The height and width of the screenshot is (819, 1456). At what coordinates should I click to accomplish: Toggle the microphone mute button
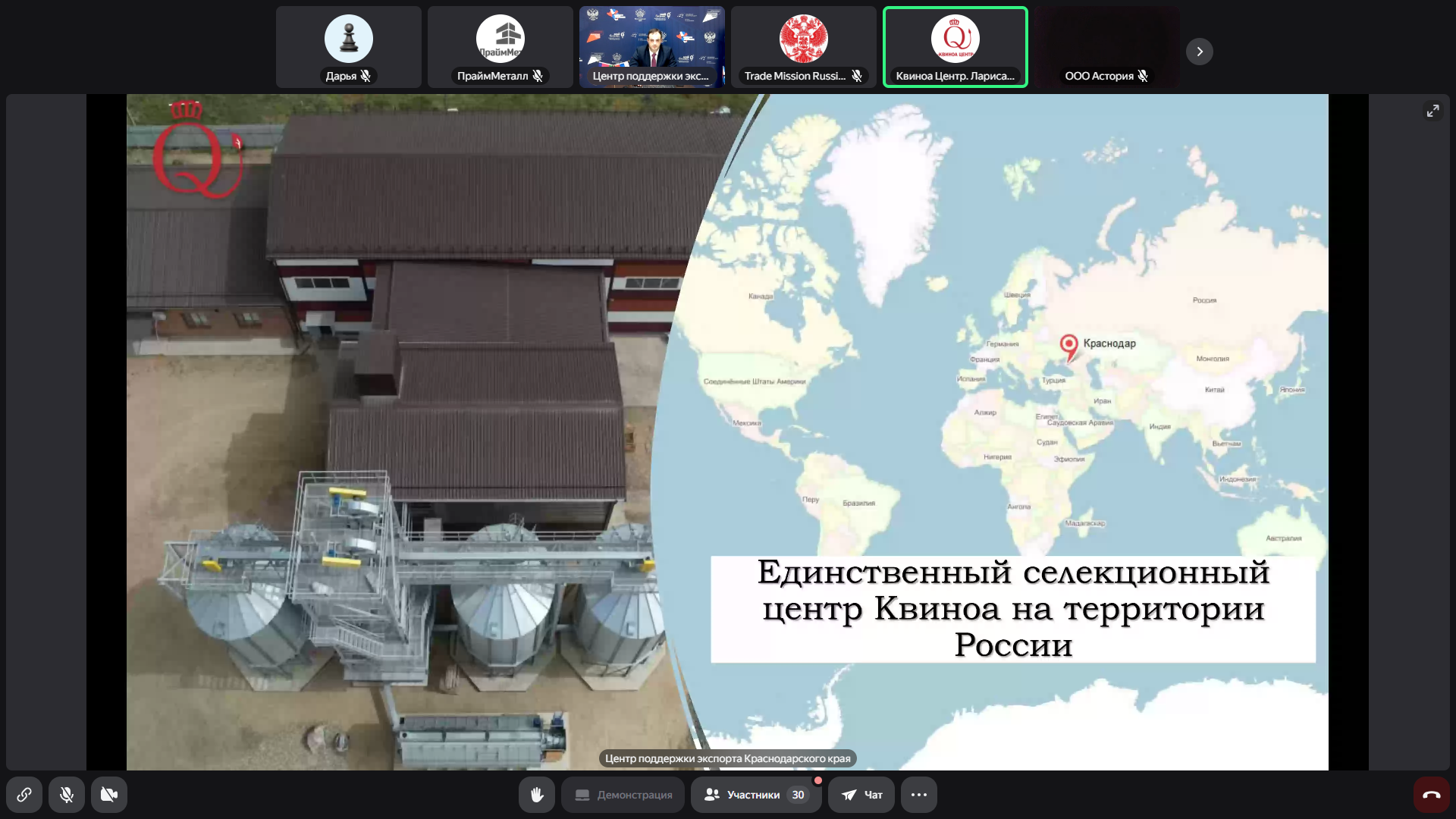pyautogui.click(x=67, y=795)
